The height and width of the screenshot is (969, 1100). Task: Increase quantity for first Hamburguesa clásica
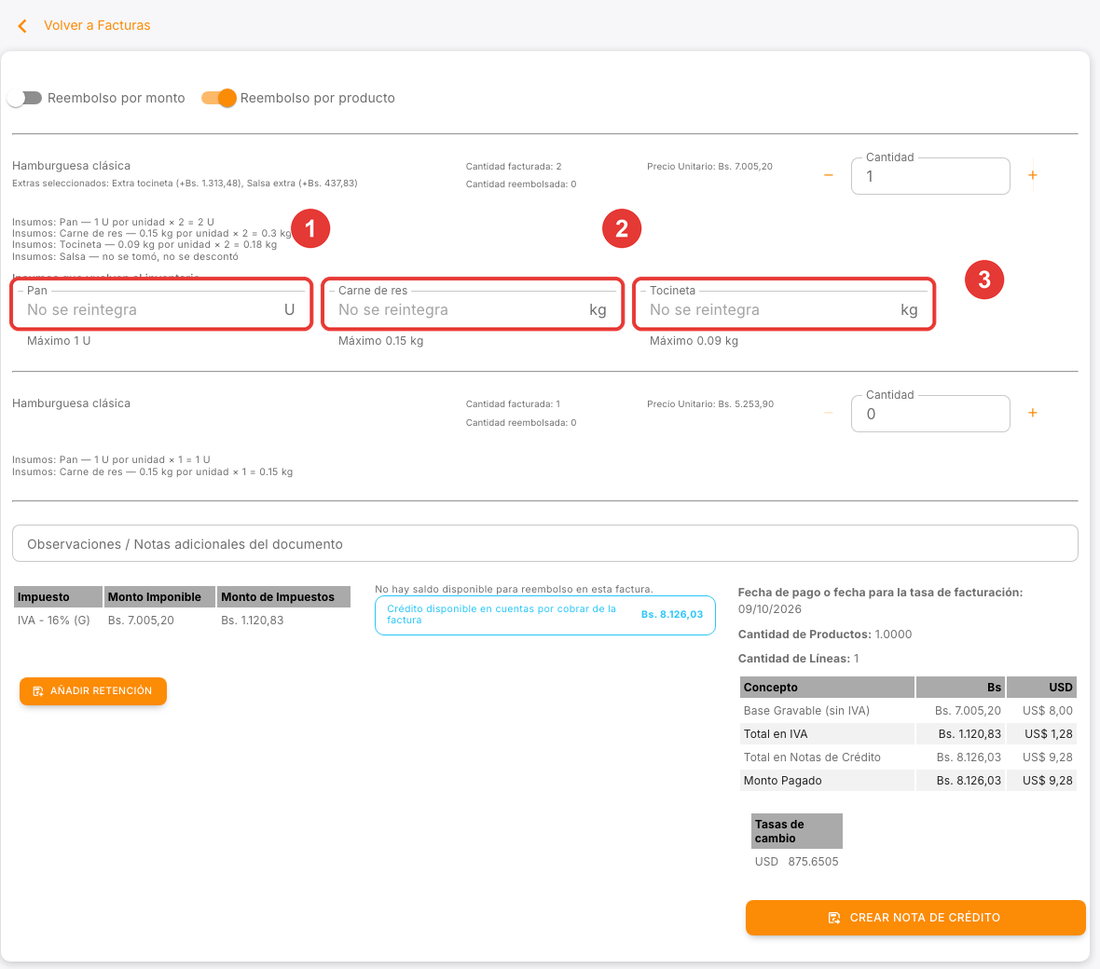point(1033,175)
